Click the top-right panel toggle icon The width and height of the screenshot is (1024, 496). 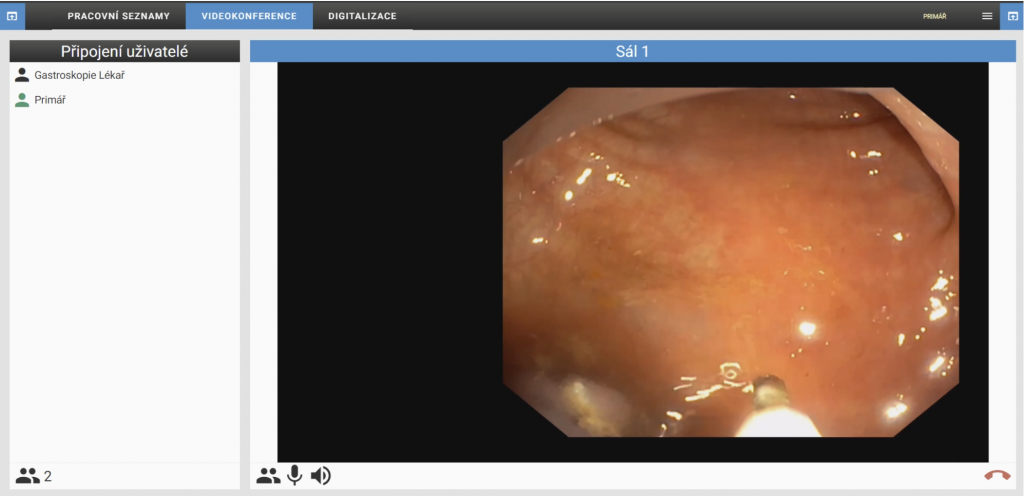[x=1012, y=16]
